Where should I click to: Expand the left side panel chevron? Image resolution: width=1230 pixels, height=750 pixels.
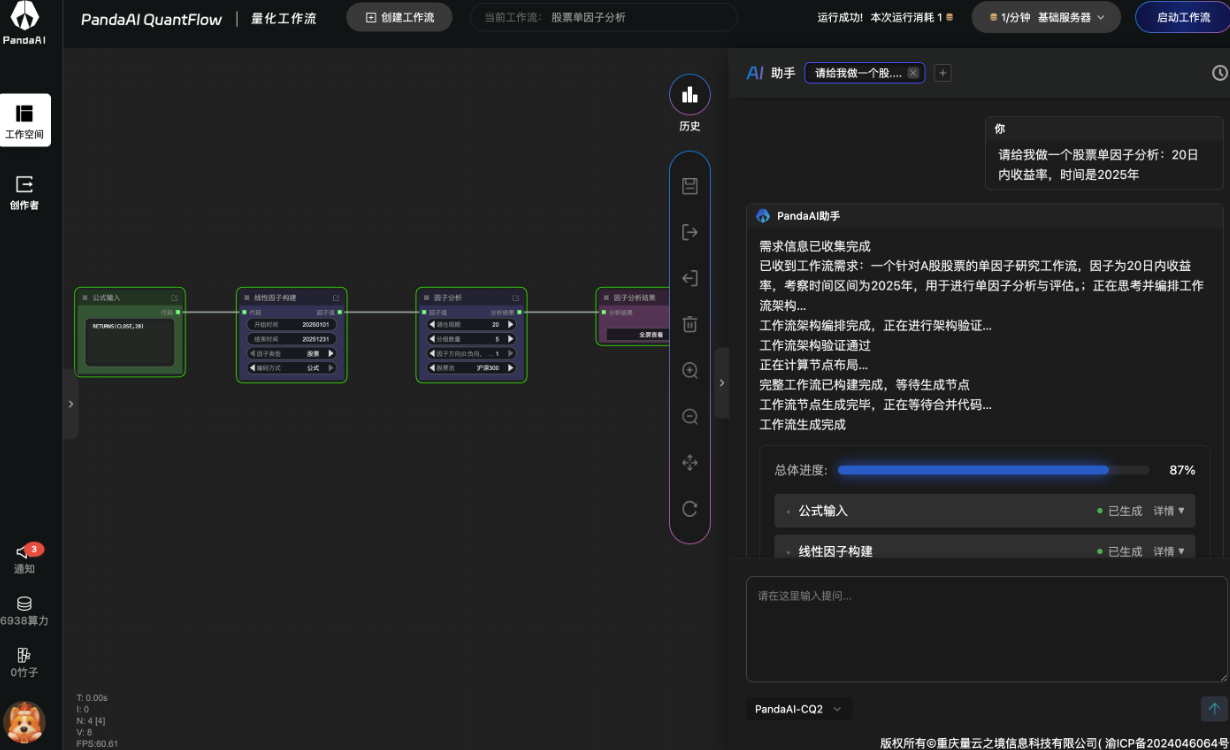(x=70, y=404)
